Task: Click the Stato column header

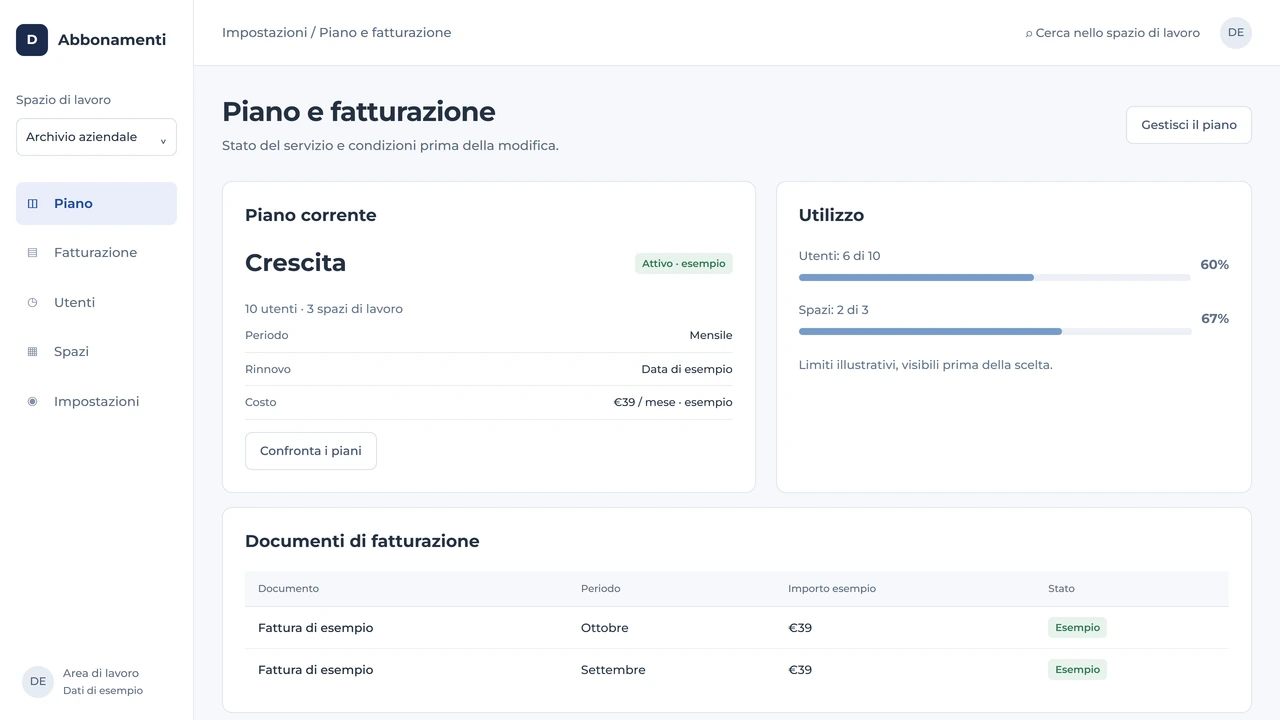Action: (1061, 589)
